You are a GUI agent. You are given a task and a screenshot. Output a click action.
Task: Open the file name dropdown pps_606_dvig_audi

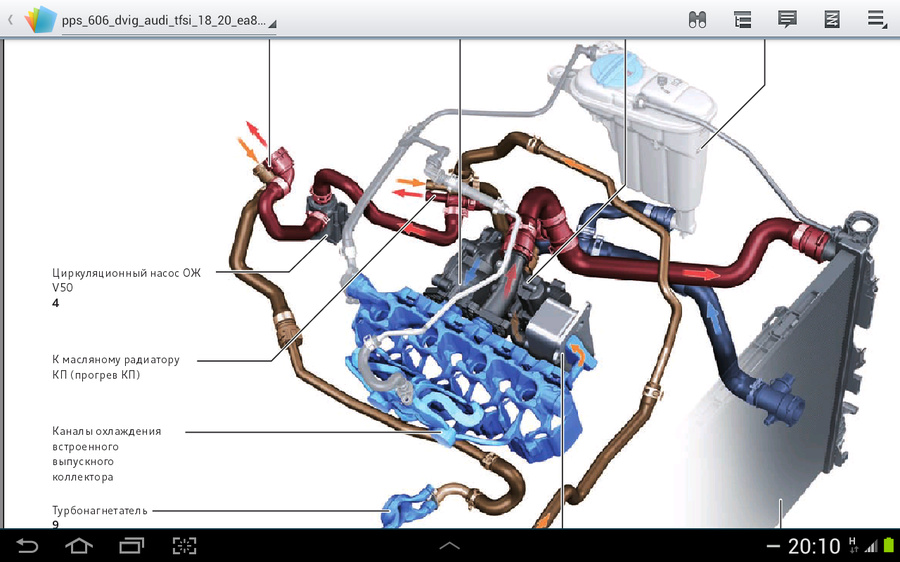[169, 22]
